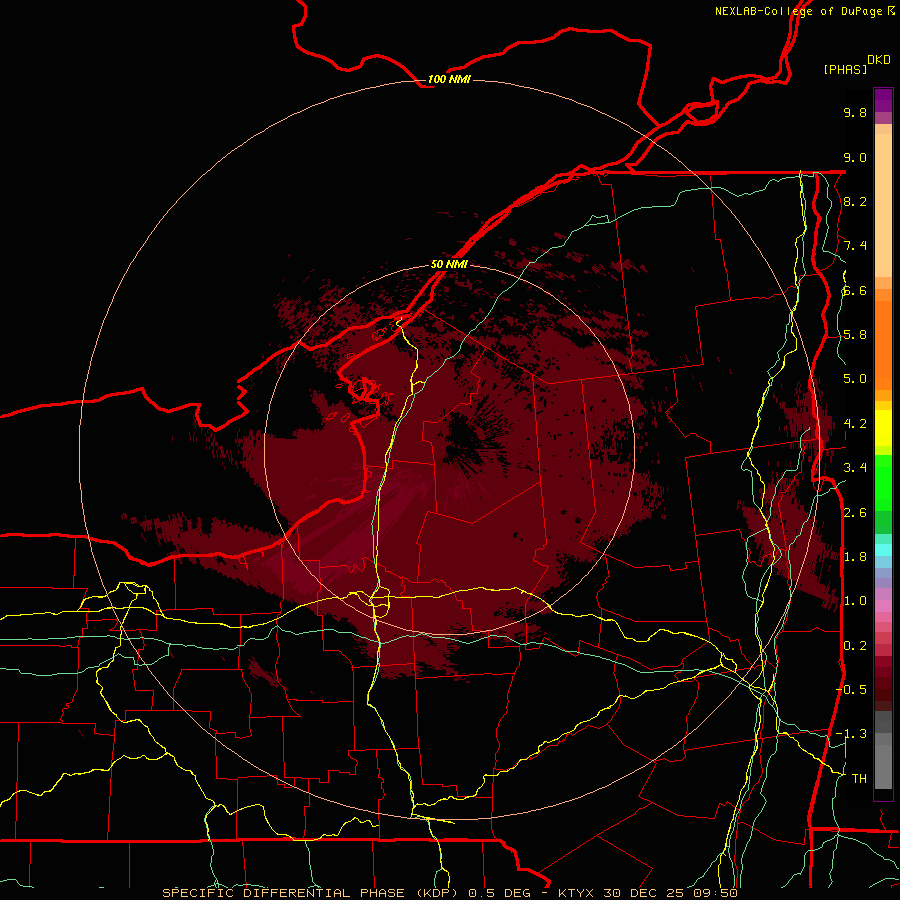The width and height of the screenshot is (900, 900).
Task: Click the SPECIFIC DIFFERENTIAL PHASE (KDP) caption
Action: (x=311, y=893)
